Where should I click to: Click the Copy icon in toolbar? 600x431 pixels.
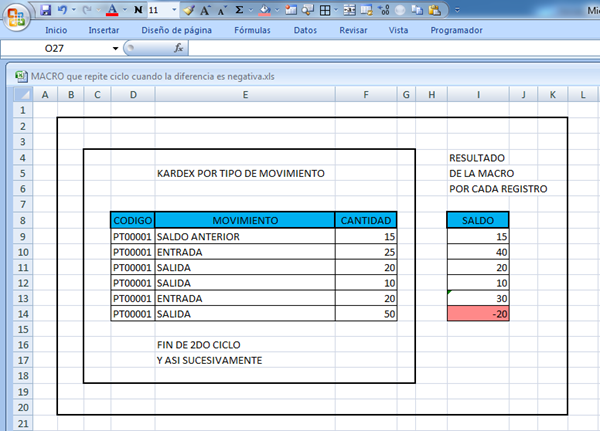click(x=417, y=10)
